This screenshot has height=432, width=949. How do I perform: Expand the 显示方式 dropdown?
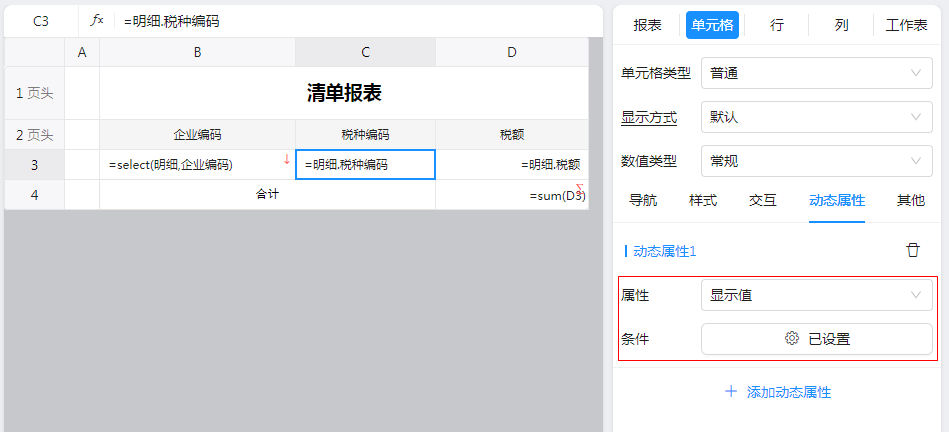point(816,117)
